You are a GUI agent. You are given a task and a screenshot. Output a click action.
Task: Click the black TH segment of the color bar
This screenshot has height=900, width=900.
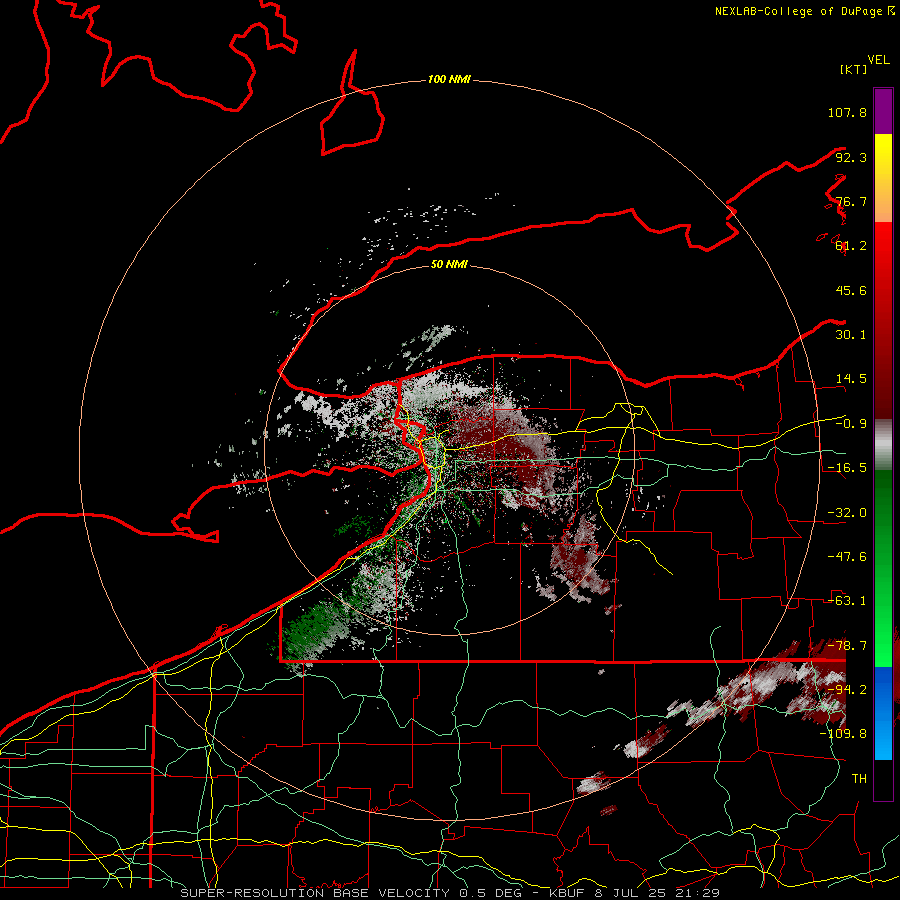coord(883,779)
